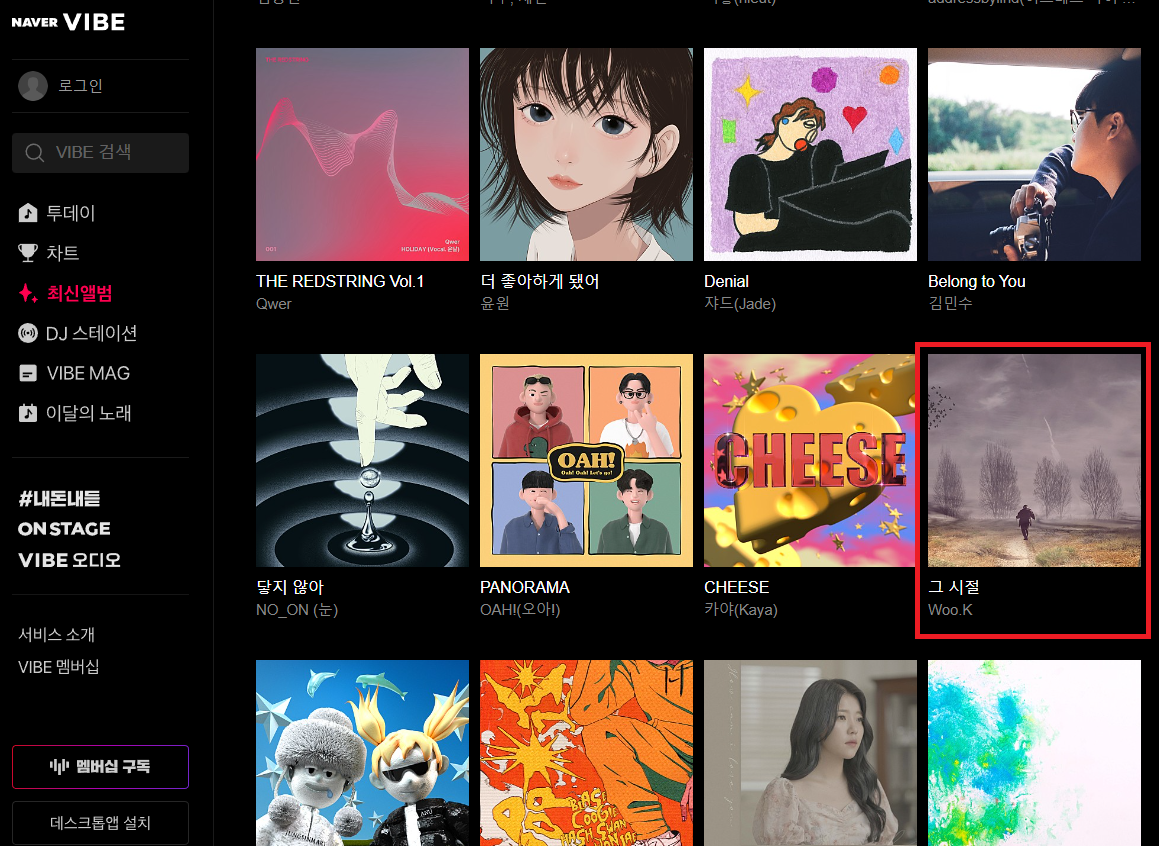Open the 차트 trophy icon
This screenshot has height=846, width=1159.
28,253
